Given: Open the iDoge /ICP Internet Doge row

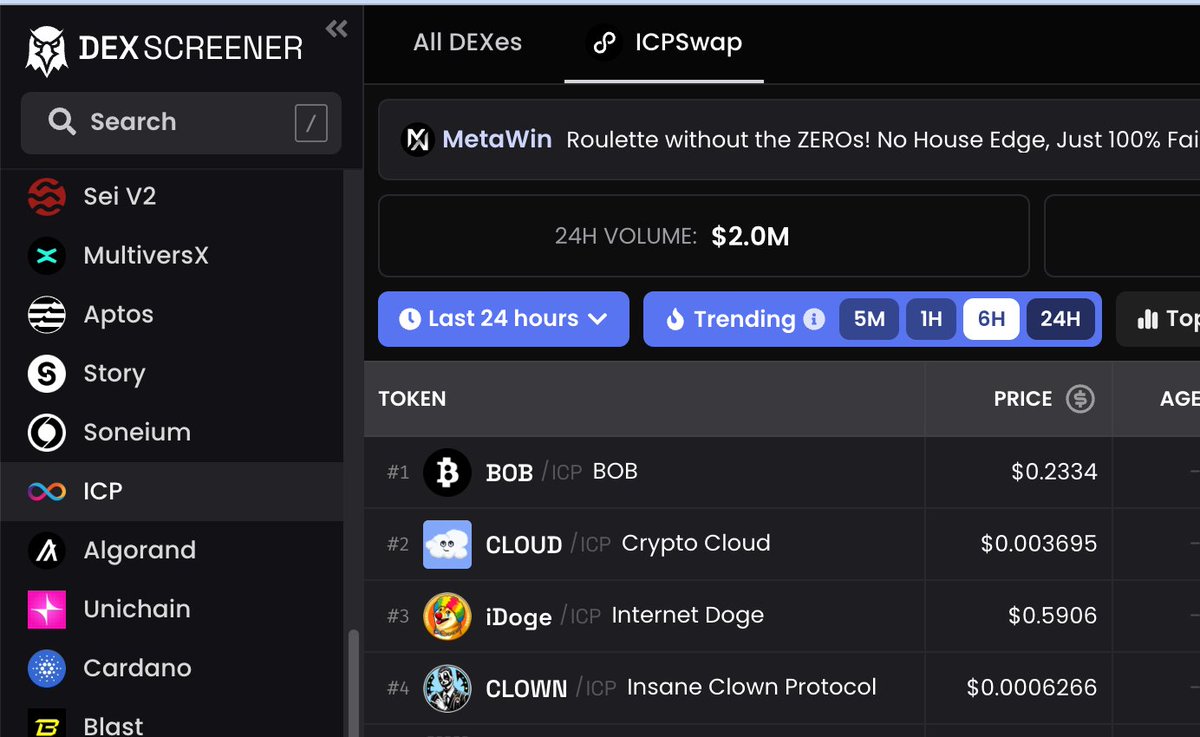Looking at the screenshot, I should [x=782, y=616].
